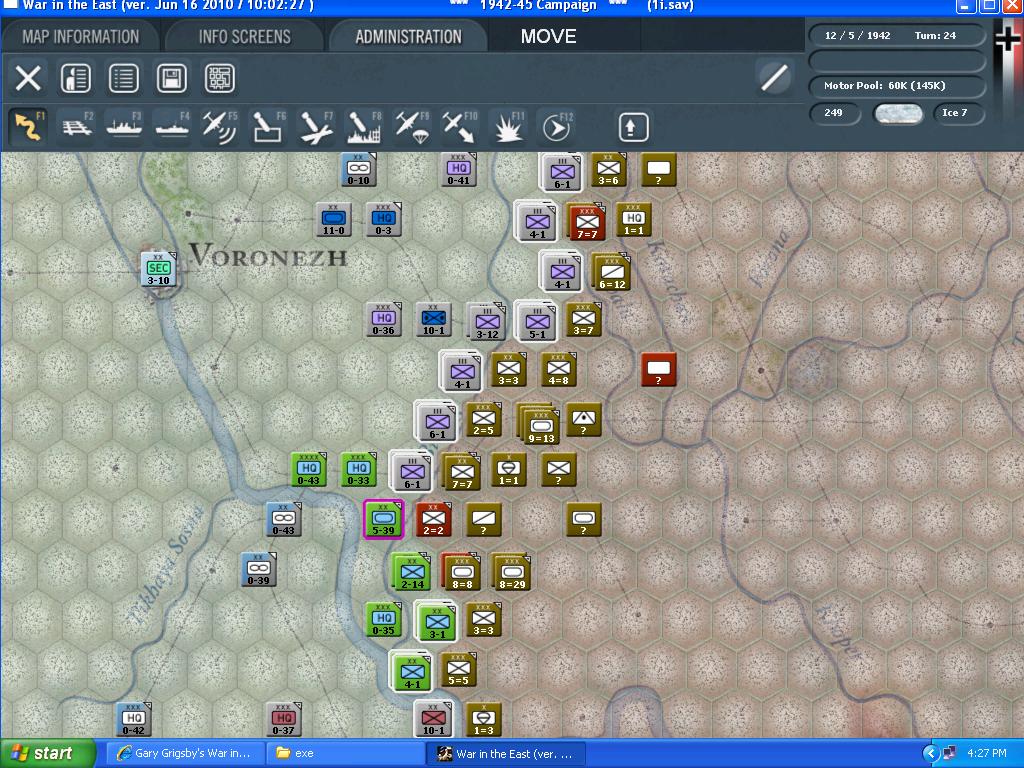Select the Soviet 1=3 unit

(x=483, y=719)
